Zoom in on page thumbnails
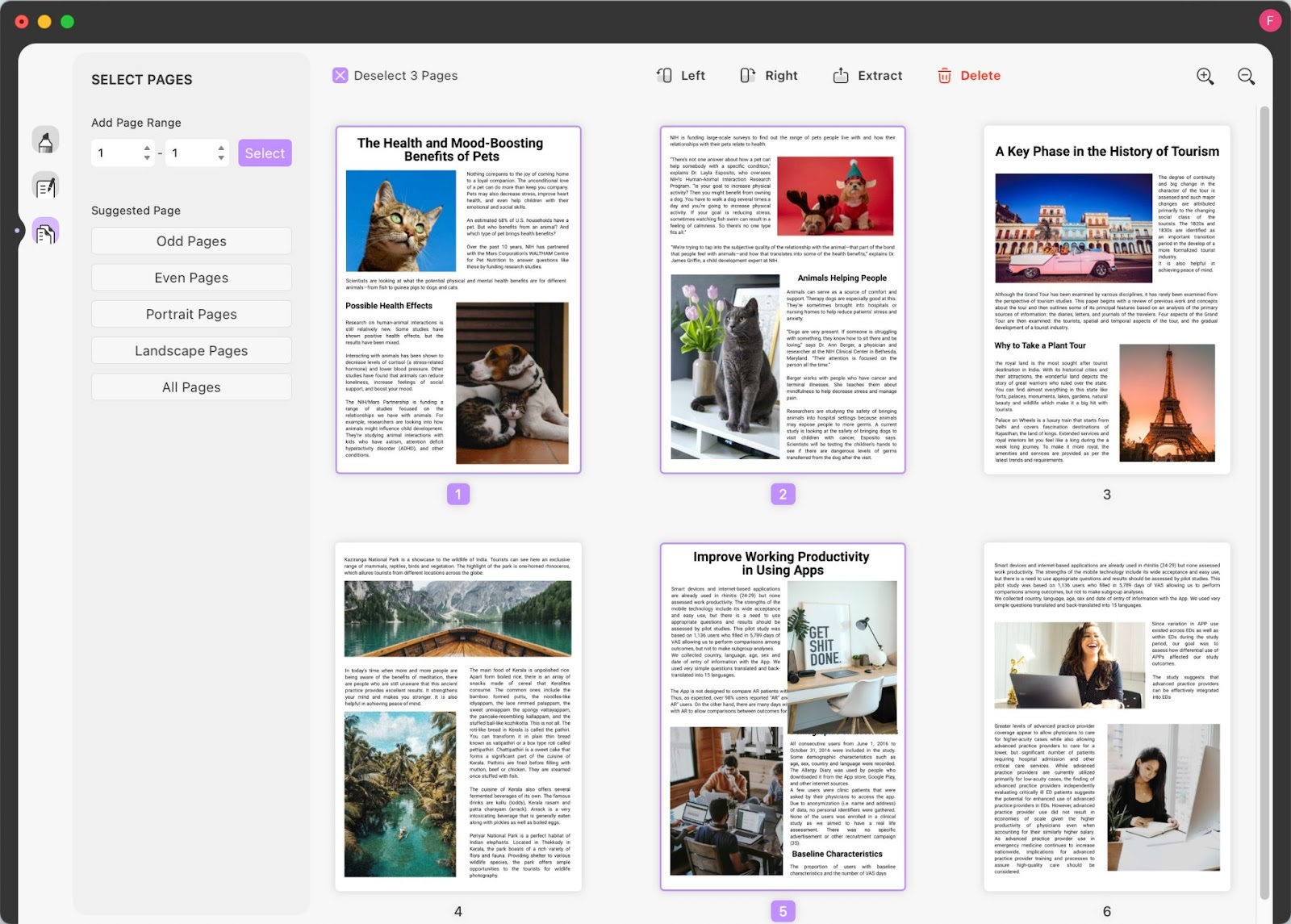 click(x=1205, y=76)
